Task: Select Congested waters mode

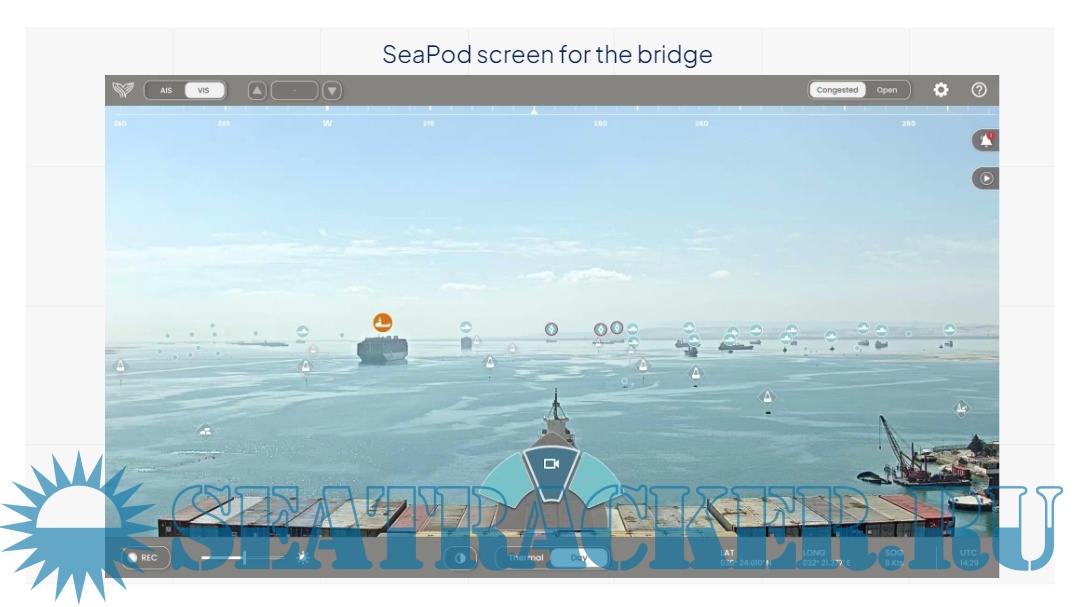Action: point(837,90)
